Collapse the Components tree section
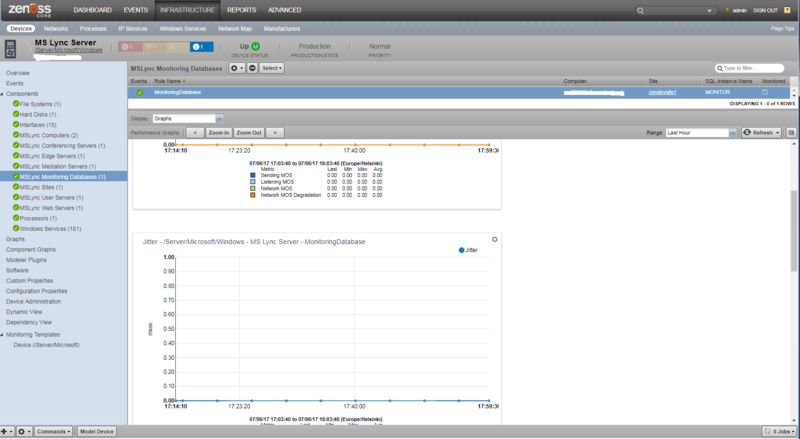This screenshot has width=800, height=439. 2,94
